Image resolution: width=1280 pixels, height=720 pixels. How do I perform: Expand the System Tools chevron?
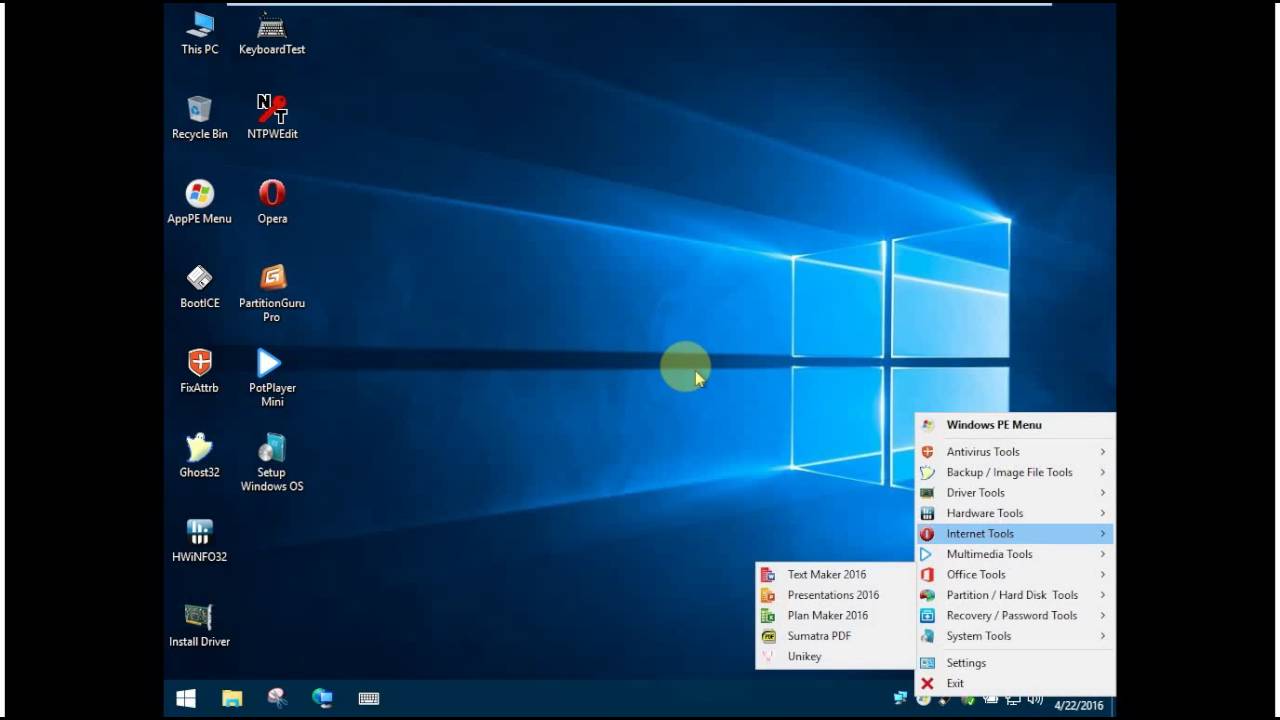pos(1103,636)
